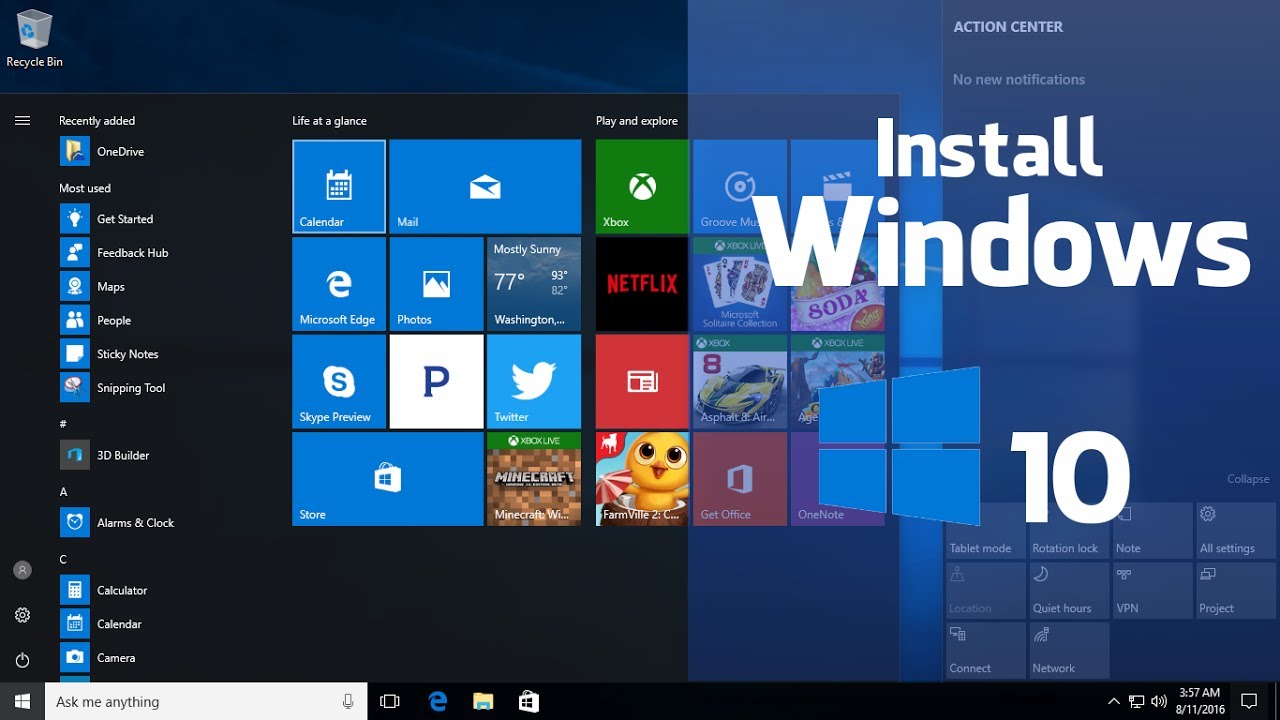The image size is (1280, 720).
Task: Open Edge from the taskbar
Action: point(438,701)
